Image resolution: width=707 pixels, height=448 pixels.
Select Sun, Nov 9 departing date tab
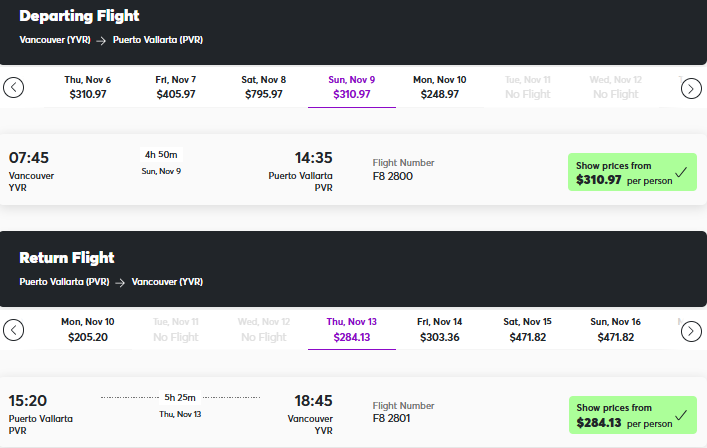tap(352, 87)
